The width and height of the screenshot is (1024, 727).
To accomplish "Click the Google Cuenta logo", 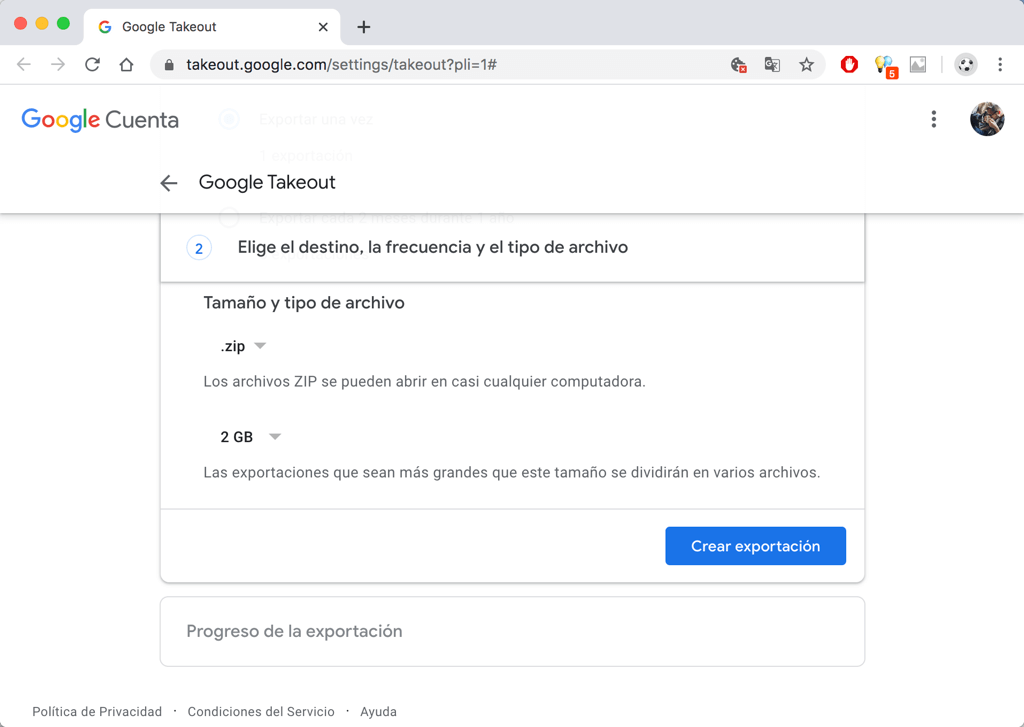I will pos(100,120).
